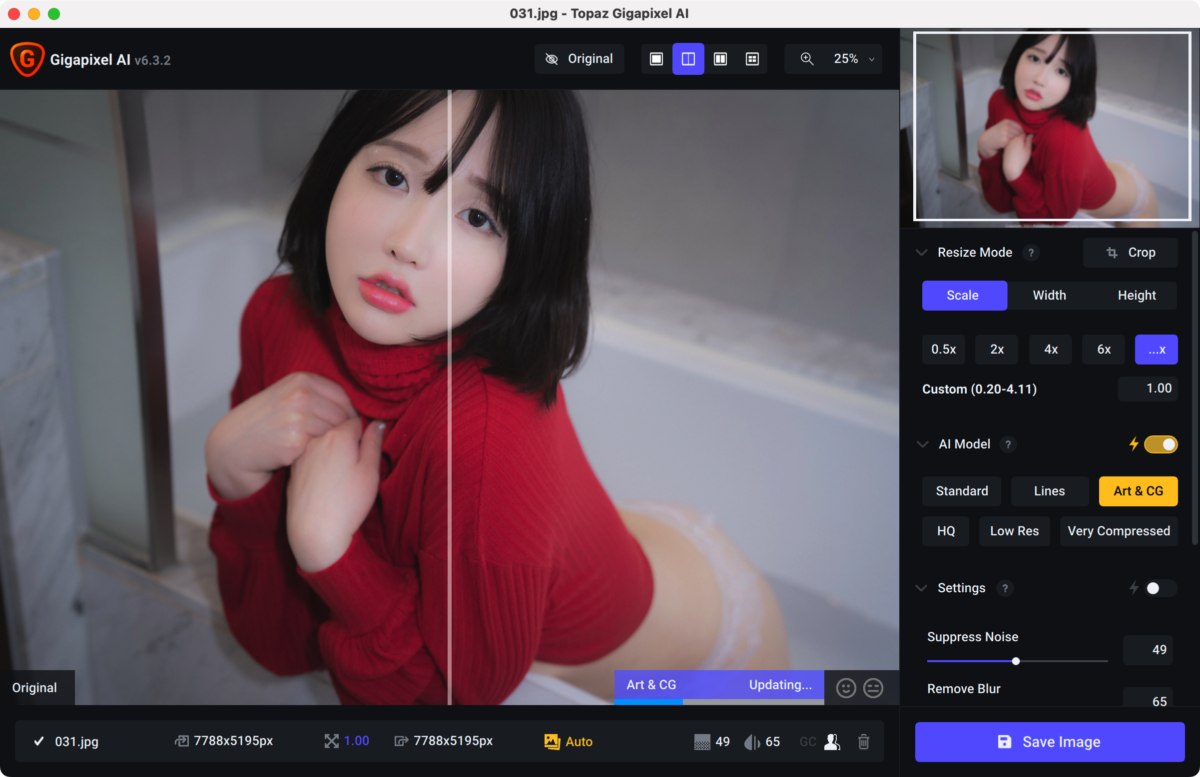1200x777 pixels.
Task: Toggle the Settings auto switch
Action: [1161, 588]
